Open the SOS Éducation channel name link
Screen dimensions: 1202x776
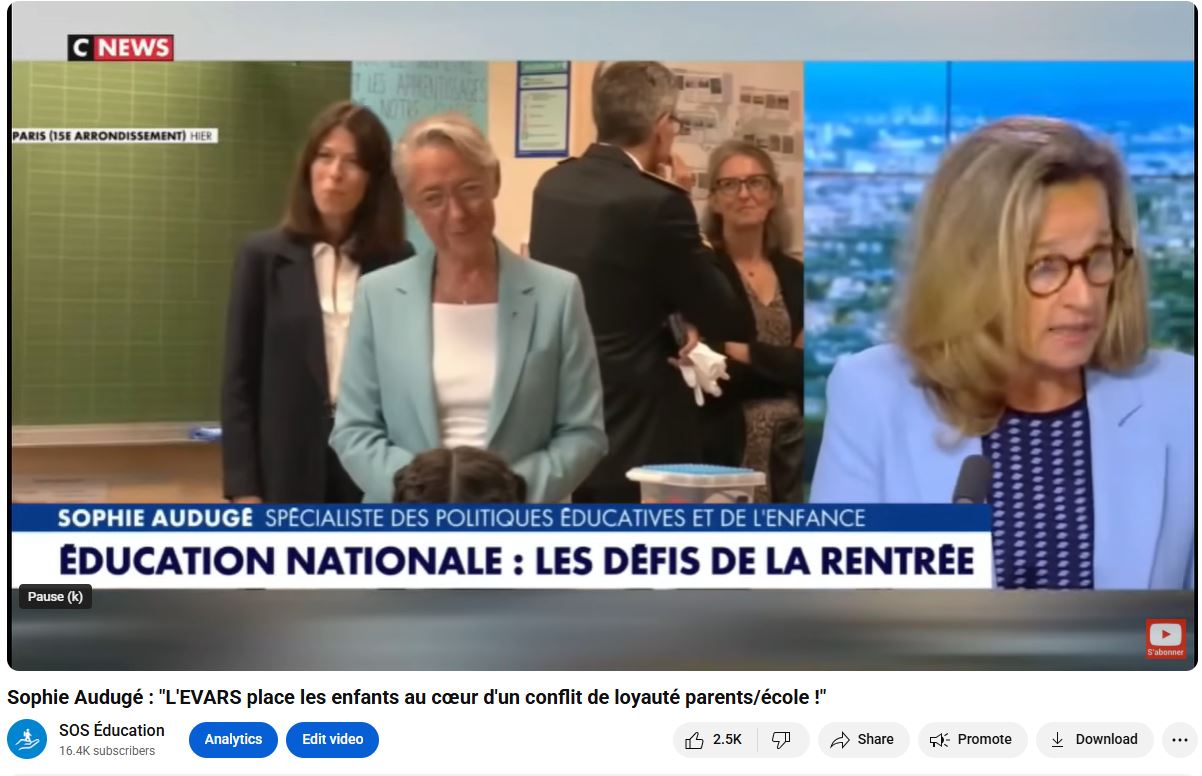click(112, 730)
